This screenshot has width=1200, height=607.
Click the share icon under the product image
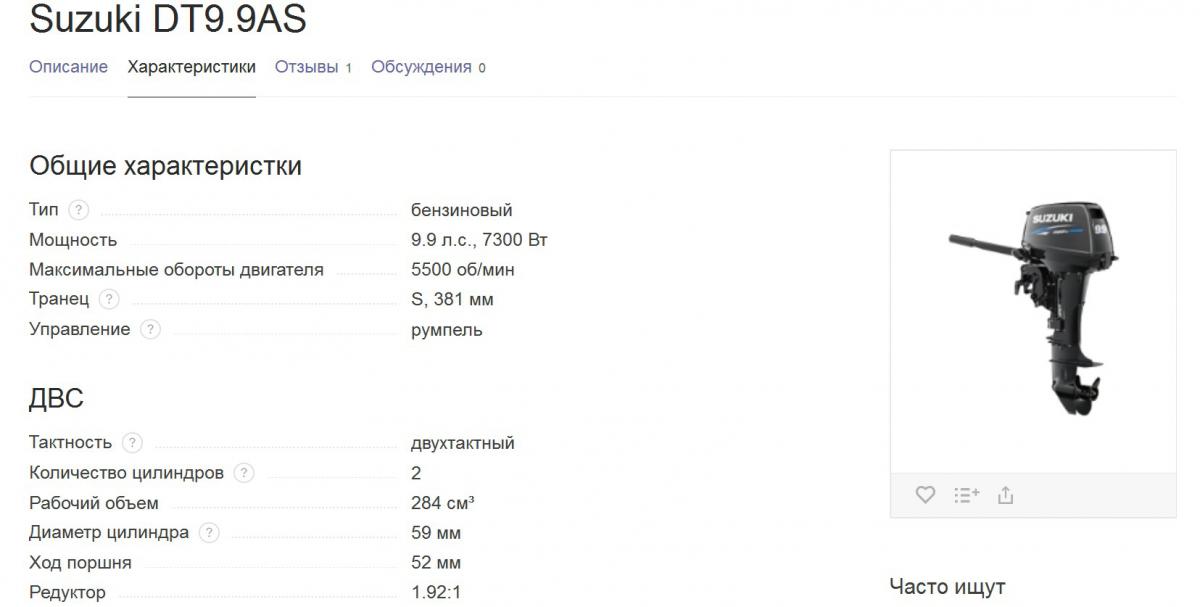[x=1006, y=495]
